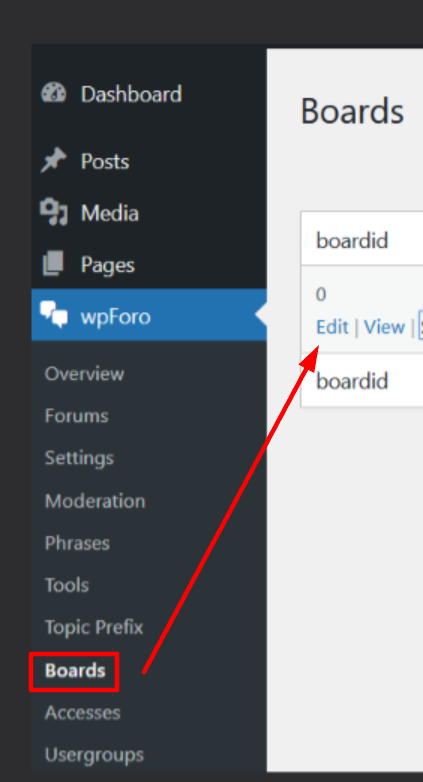Click the Pages stacked-sheets icon

point(53,264)
